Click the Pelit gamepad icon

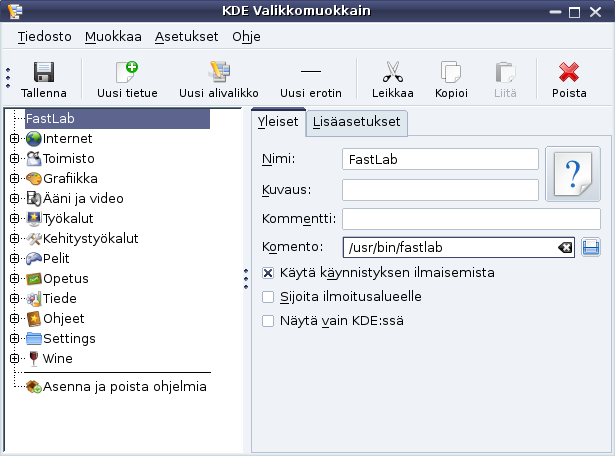pos(34,258)
